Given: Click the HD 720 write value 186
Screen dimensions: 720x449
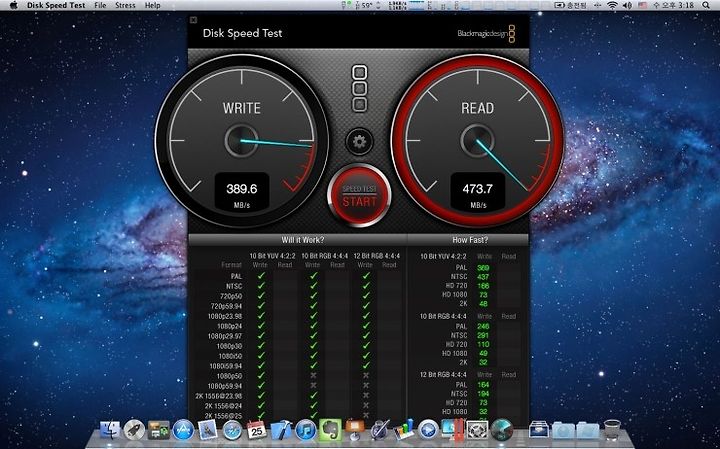Looking at the screenshot, I should (x=483, y=286).
